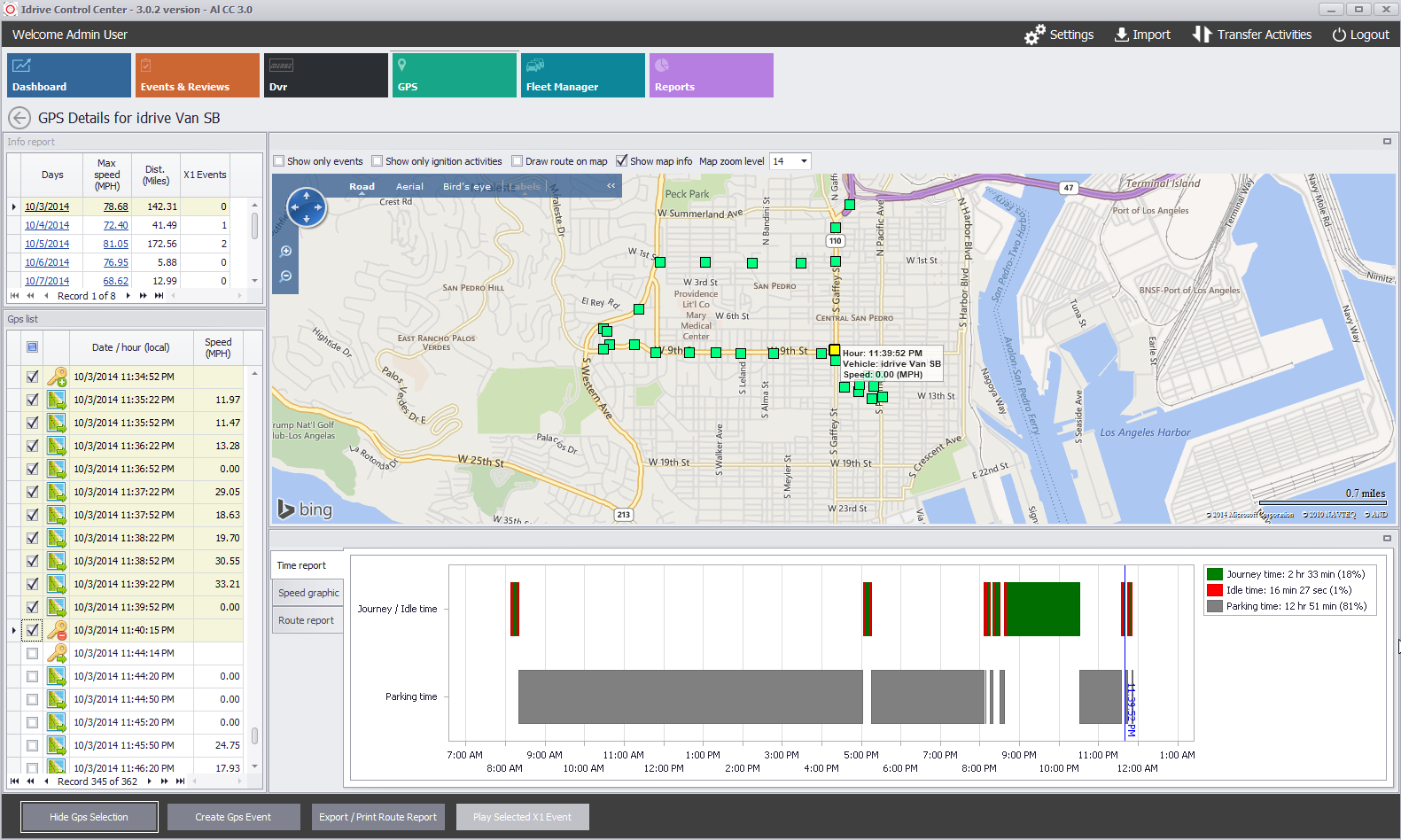Click the Import download icon

coord(1121,35)
